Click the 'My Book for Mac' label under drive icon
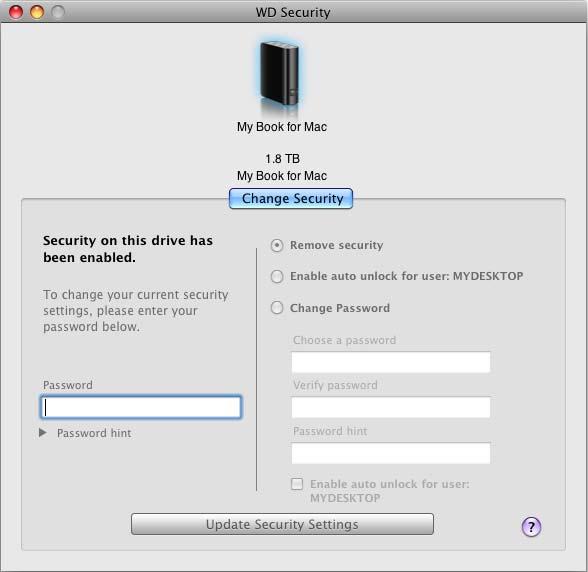 [x=282, y=127]
